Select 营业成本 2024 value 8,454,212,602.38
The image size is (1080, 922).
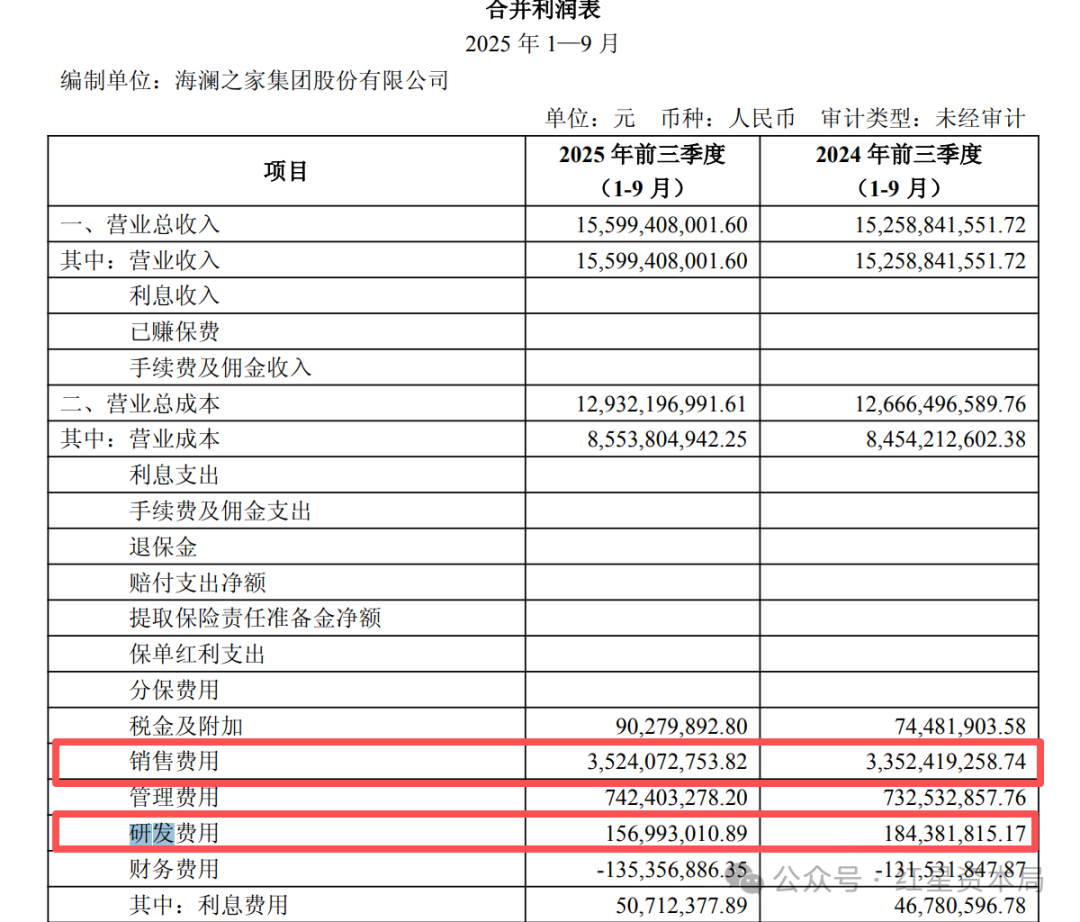tap(946, 439)
